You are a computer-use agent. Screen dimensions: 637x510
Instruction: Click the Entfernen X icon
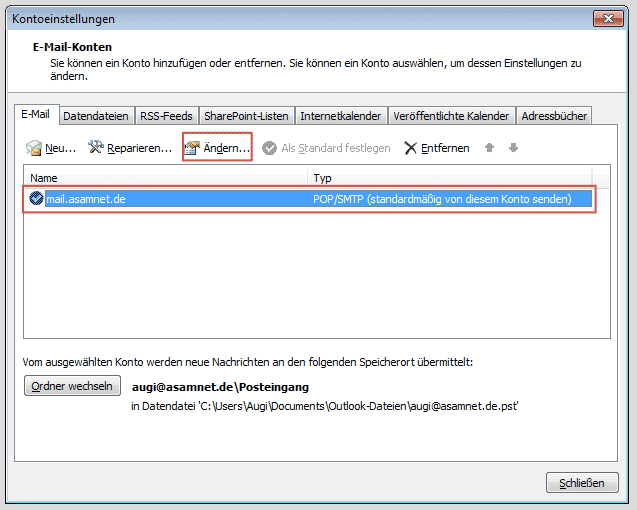410,148
